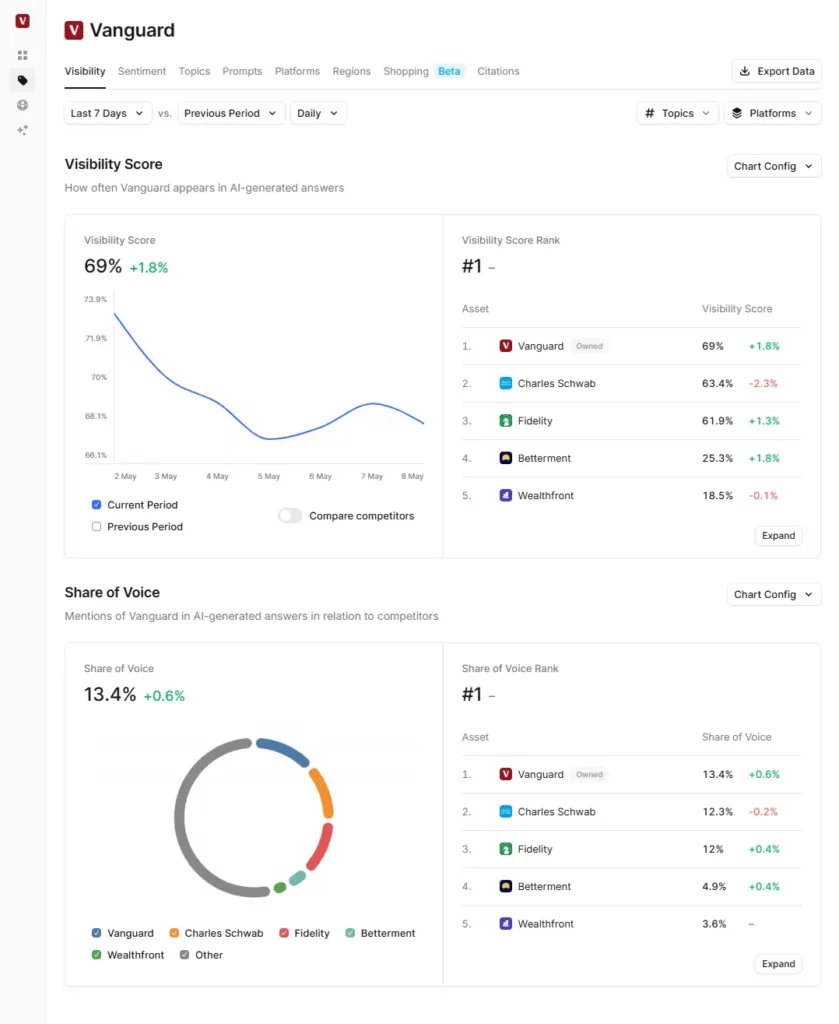
Task: Click Fidelity icon in Visibility Score table
Action: coord(505,421)
